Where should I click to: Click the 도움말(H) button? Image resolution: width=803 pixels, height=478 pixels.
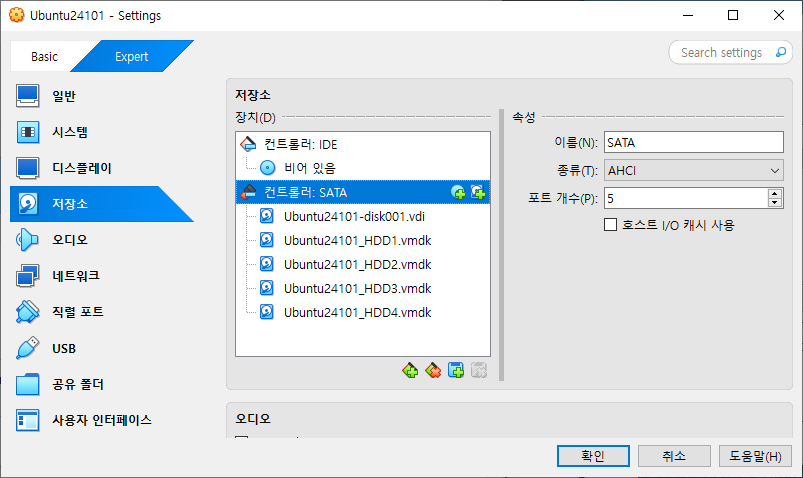tap(755, 455)
